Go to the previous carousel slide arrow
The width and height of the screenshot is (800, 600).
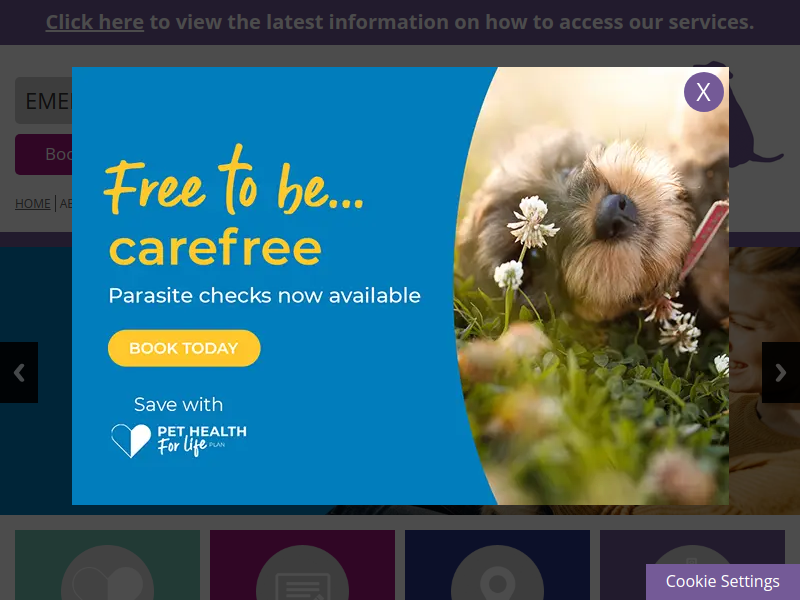click(19, 372)
